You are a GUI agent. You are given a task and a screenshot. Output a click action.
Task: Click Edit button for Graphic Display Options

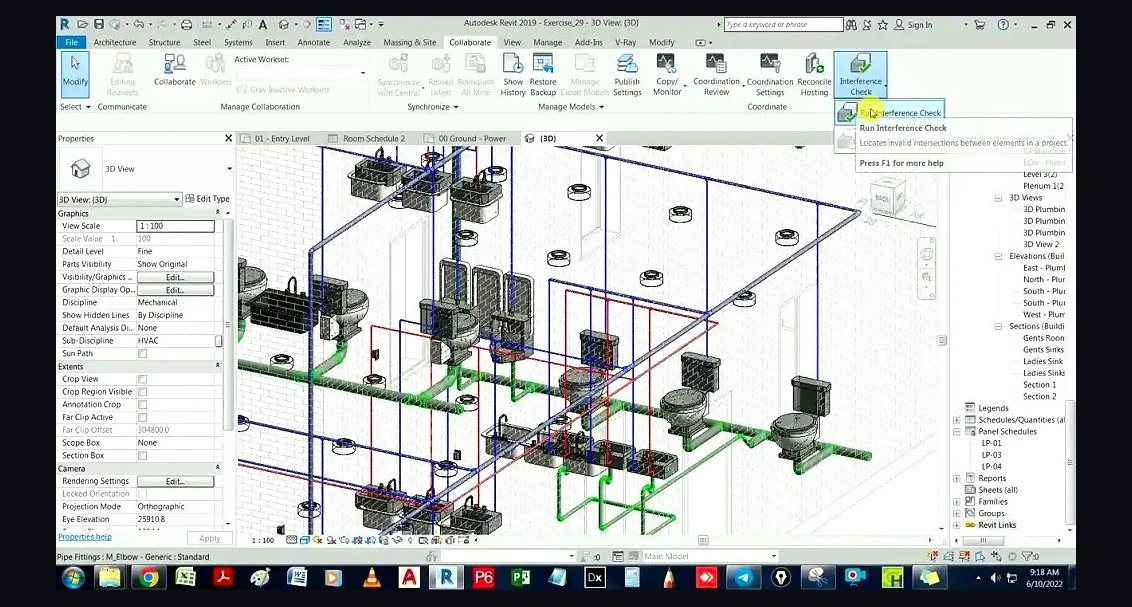click(175, 290)
